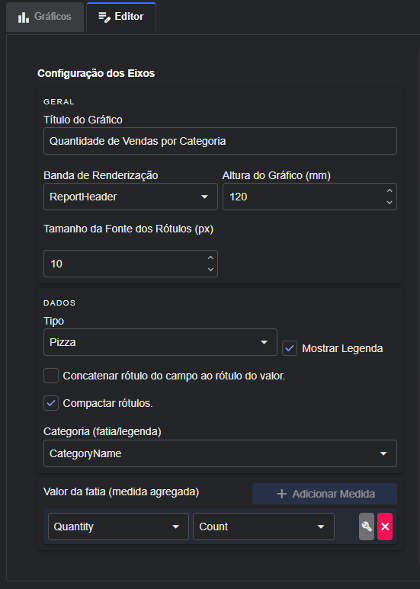This screenshot has width=420, height=589.
Task: Open the Tipo dropdown showing Pizza
Action: point(160,342)
